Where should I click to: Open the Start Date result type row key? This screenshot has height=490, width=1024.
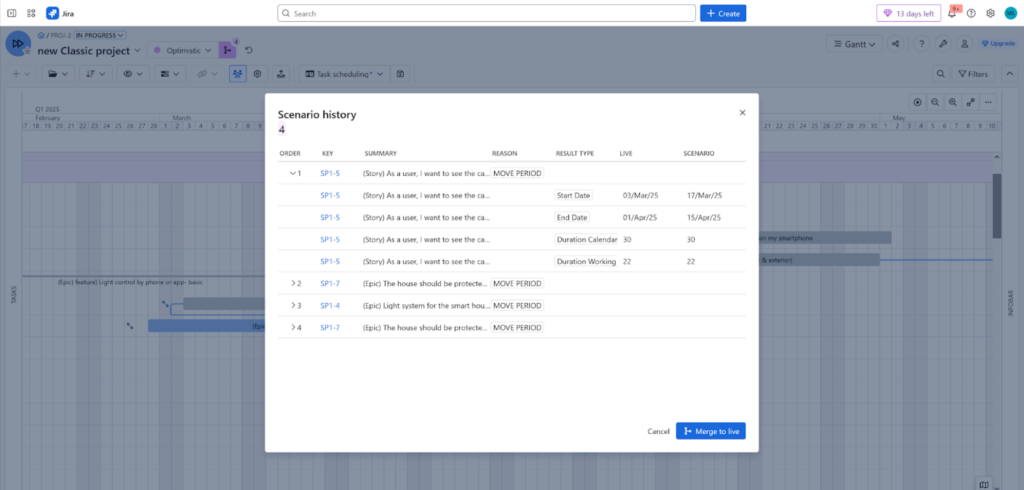(x=330, y=195)
